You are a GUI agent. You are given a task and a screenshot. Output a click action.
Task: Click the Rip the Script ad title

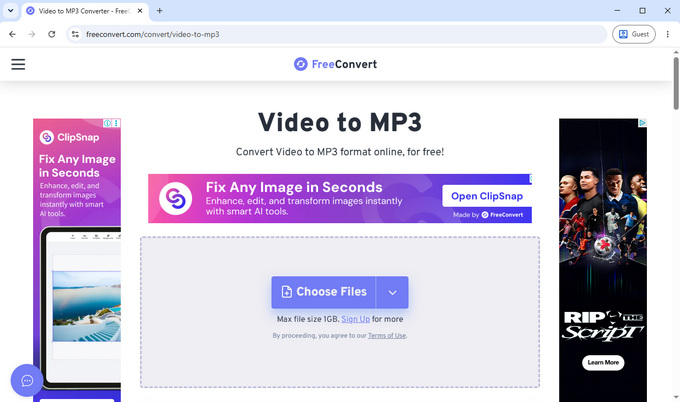(x=603, y=326)
